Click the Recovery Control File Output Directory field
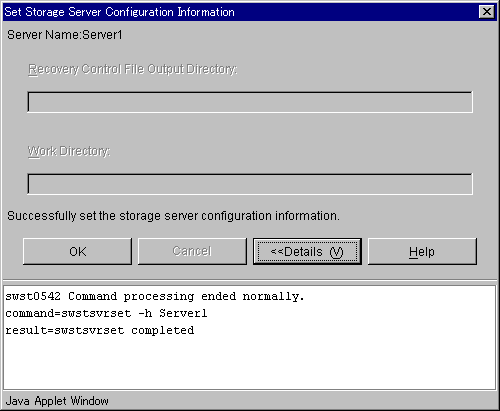This screenshot has width=500, height=411. coord(250,102)
